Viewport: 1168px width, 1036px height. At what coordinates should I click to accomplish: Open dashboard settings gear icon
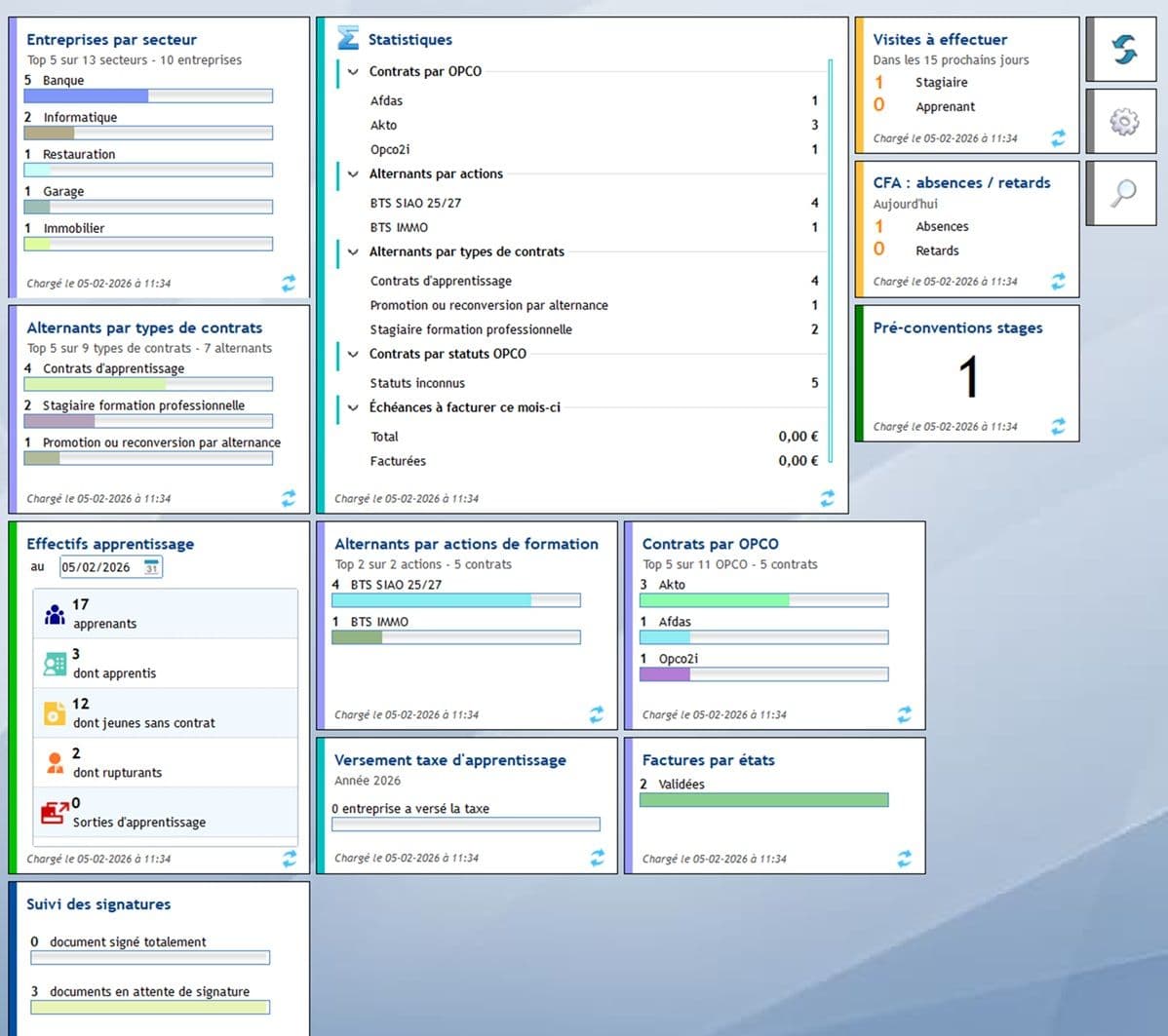click(1124, 122)
